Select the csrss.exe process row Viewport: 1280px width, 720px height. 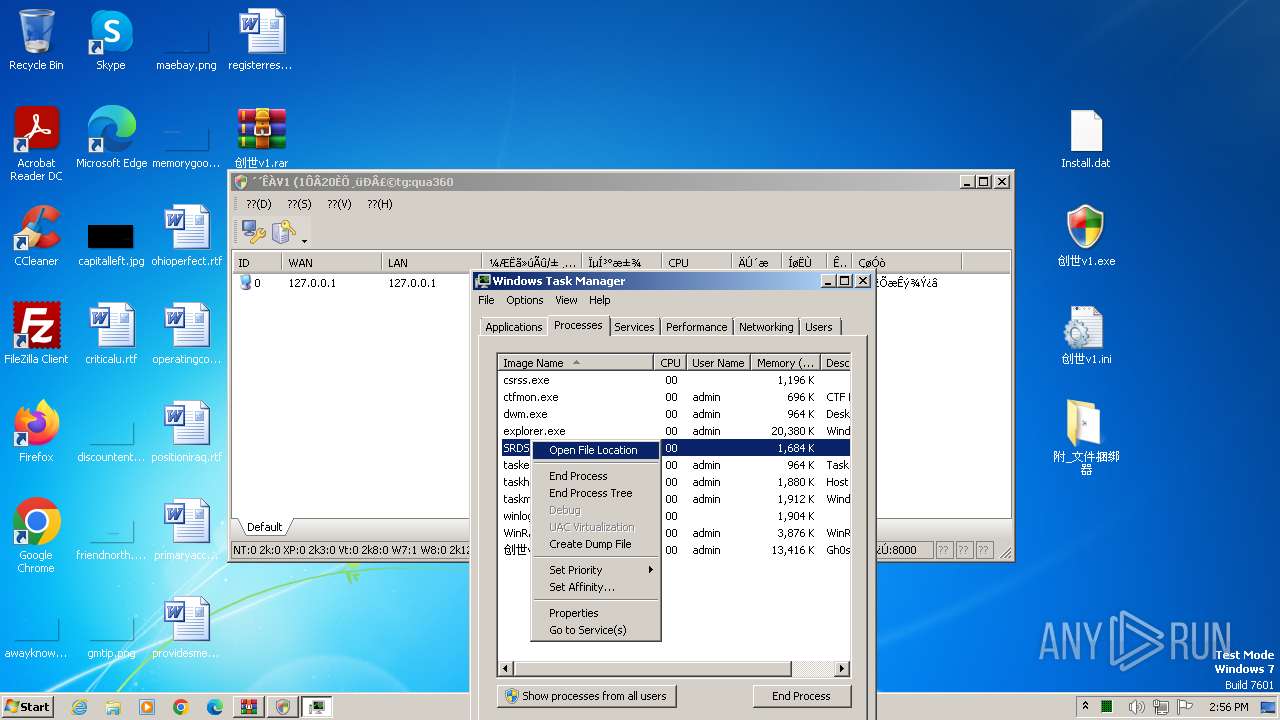674,380
